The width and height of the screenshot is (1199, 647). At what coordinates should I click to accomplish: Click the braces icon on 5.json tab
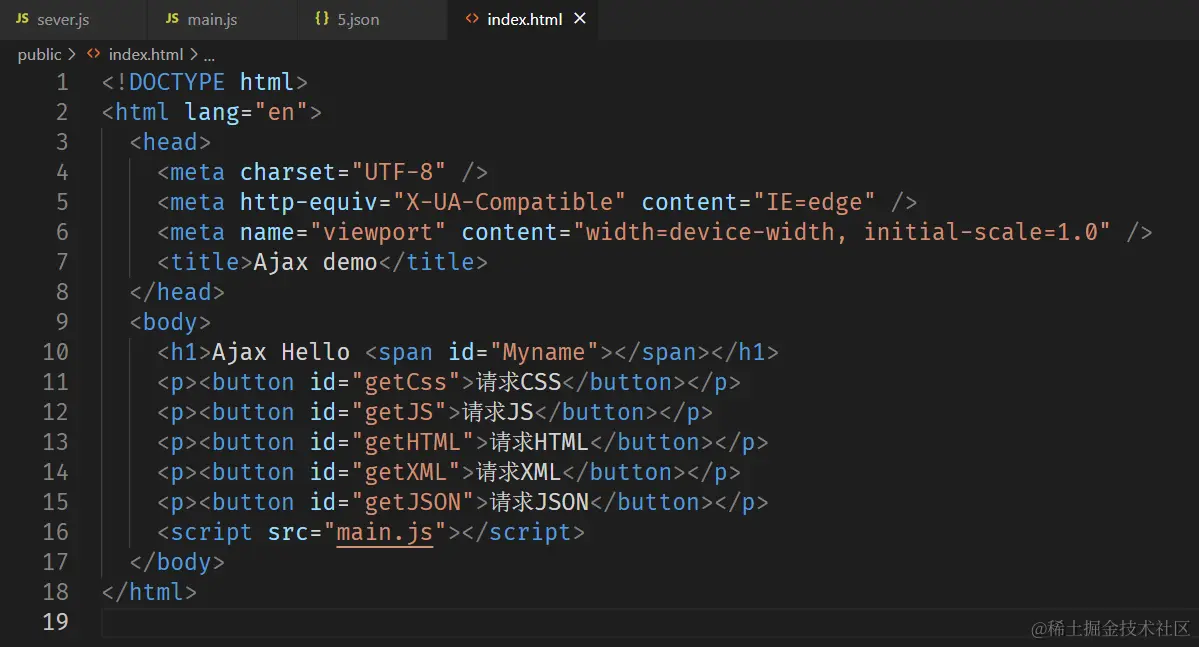point(321,19)
